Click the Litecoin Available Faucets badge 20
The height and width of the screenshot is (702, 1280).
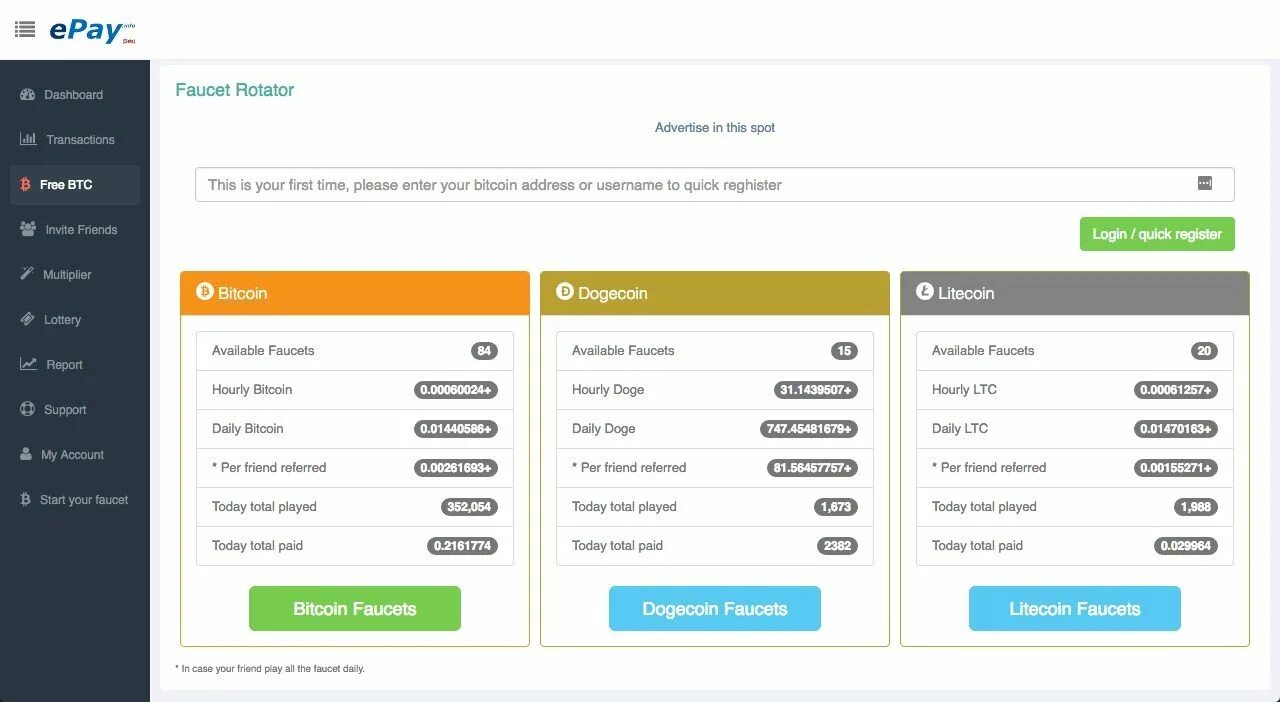pos(1204,351)
